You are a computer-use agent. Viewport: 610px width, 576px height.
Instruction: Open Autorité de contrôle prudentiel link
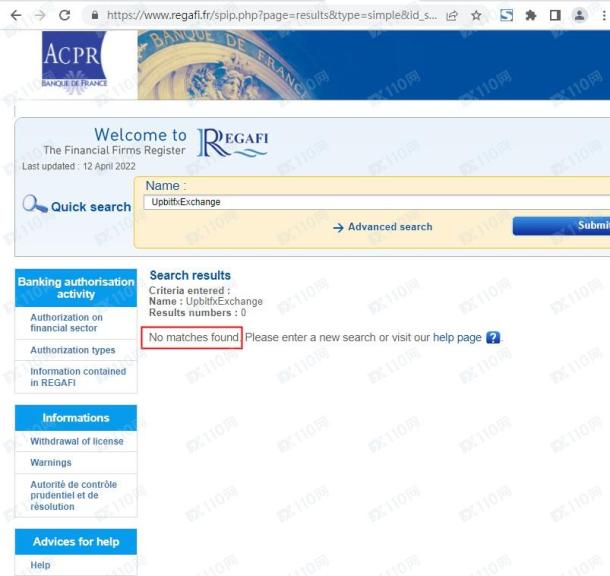click(x=74, y=495)
